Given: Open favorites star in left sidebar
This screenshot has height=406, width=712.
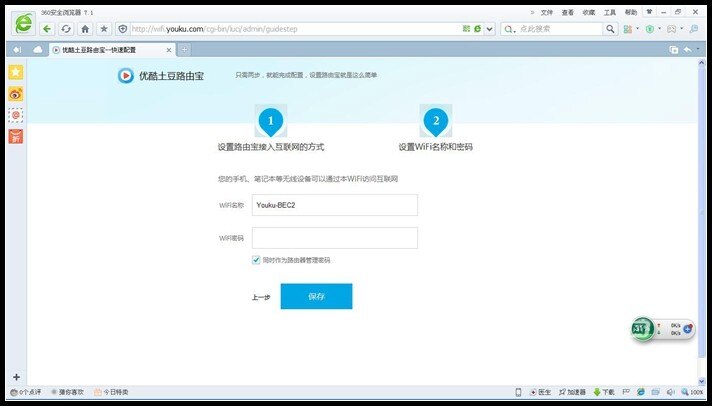Looking at the screenshot, I should (x=16, y=73).
